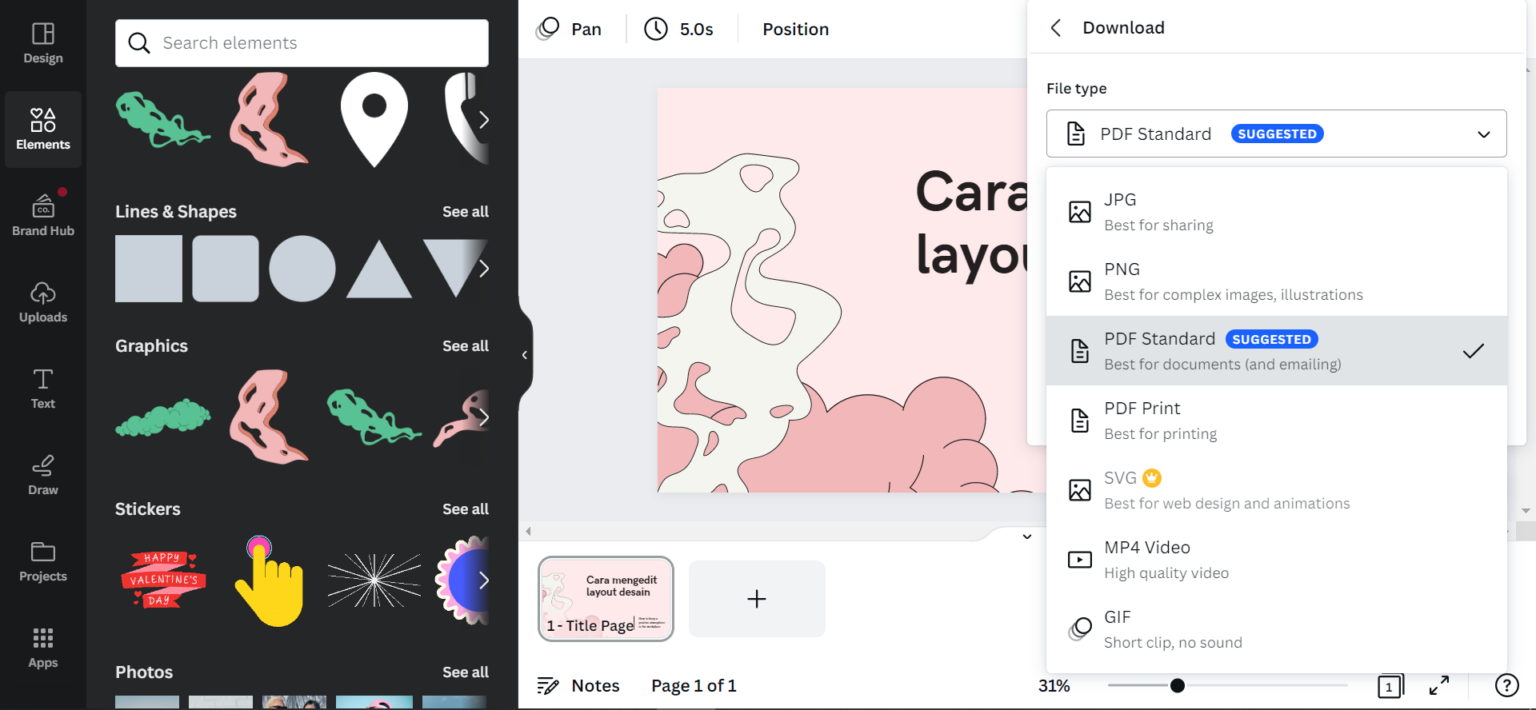Enter fullscreen with the expand arrows icon
The image size is (1536, 710).
1439,685
